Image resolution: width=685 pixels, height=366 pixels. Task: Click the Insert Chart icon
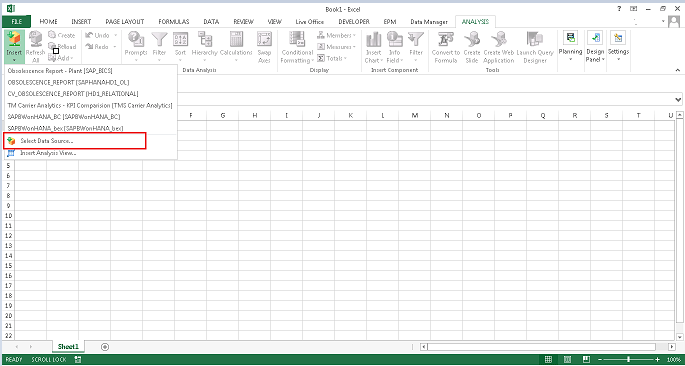pos(374,39)
